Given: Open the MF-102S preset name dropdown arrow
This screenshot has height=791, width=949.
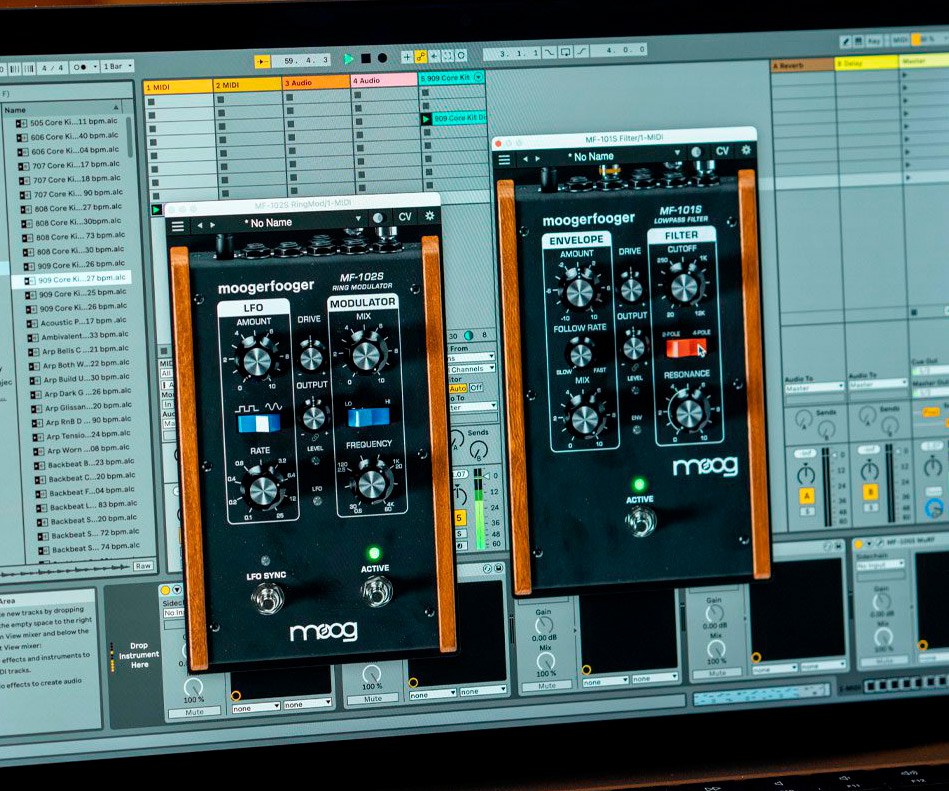Looking at the screenshot, I should pyautogui.click(x=358, y=218).
